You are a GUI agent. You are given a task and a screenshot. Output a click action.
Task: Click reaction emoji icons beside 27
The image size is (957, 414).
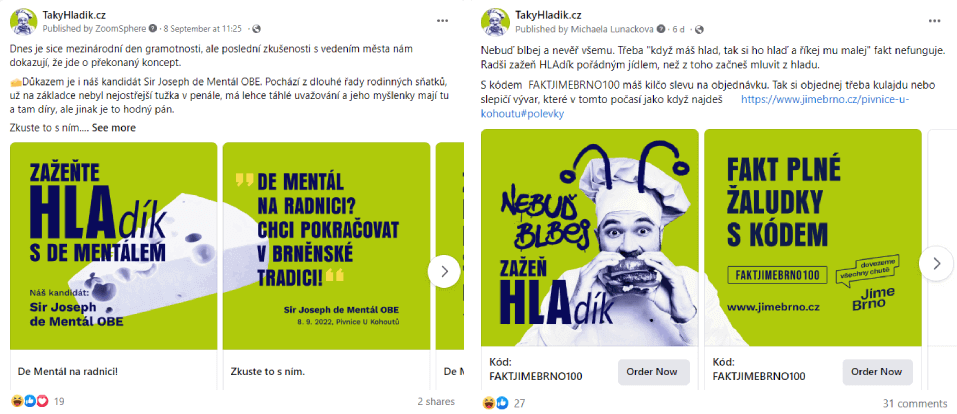(x=495, y=403)
